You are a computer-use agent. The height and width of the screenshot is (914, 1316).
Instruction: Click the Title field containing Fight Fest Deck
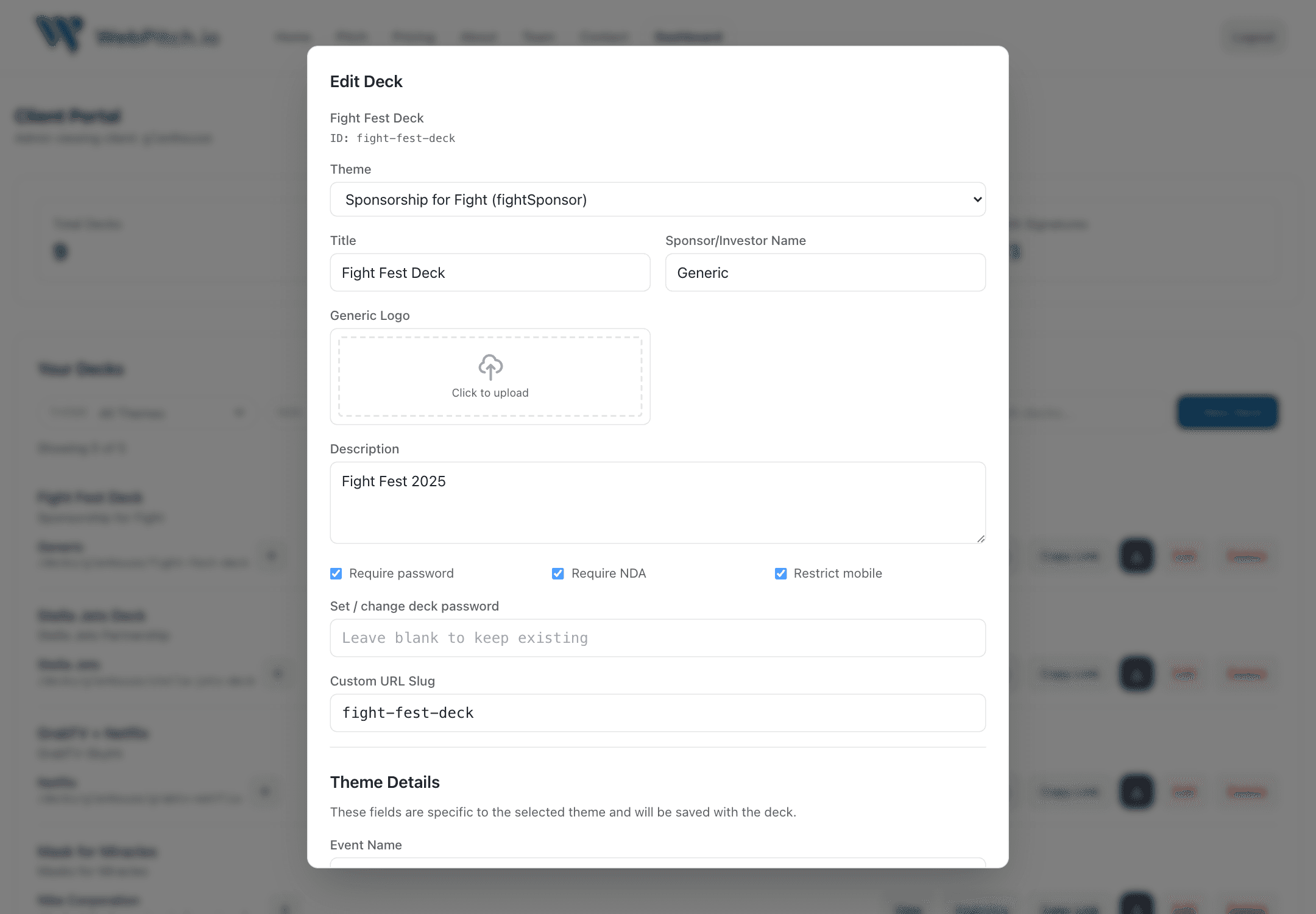pos(490,272)
